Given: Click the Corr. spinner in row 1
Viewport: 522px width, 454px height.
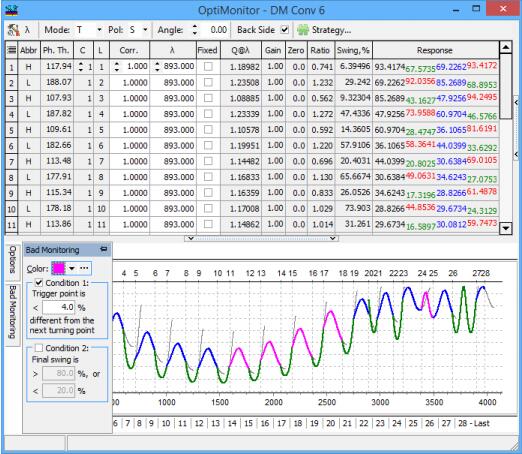Looking at the screenshot, I should 116,67.
